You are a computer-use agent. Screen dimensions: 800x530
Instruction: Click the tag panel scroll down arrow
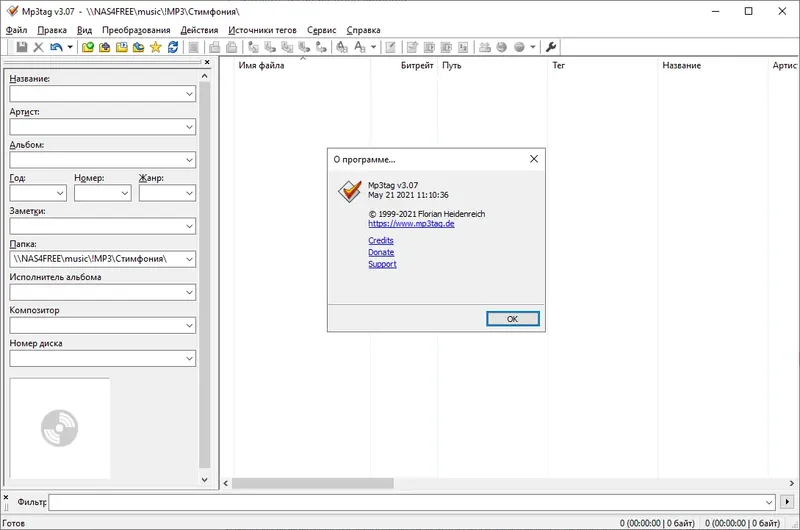(x=205, y=479)
